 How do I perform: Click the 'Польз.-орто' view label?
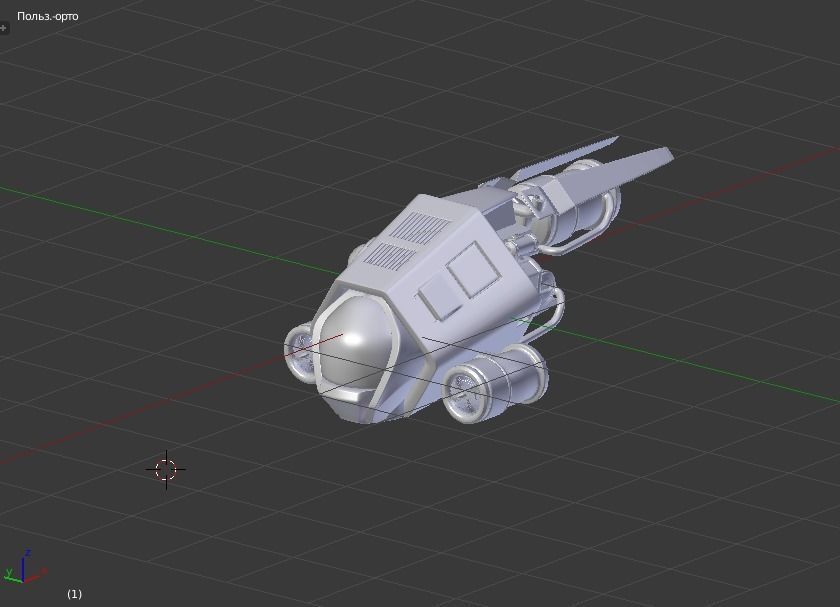pos(48,16)
